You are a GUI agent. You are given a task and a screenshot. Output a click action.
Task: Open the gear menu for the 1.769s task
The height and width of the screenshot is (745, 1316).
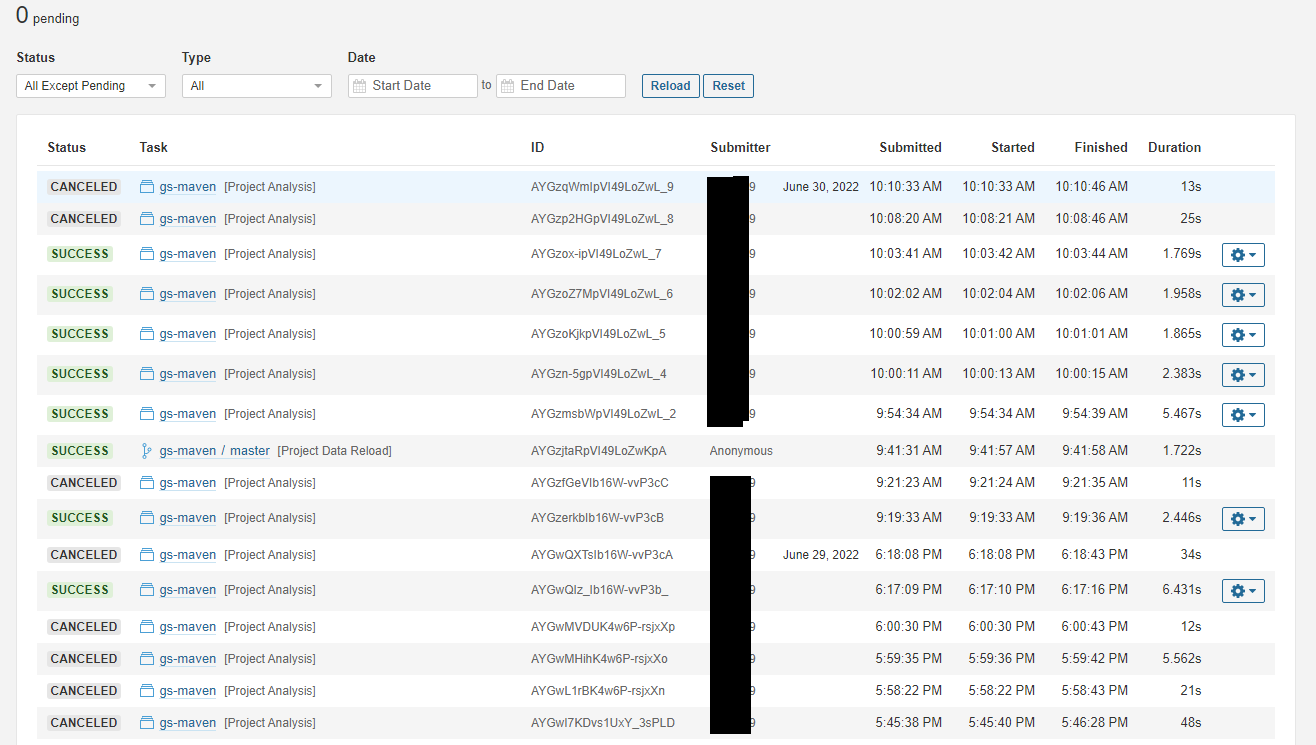pyautogui.click(x=1243, y=255)
